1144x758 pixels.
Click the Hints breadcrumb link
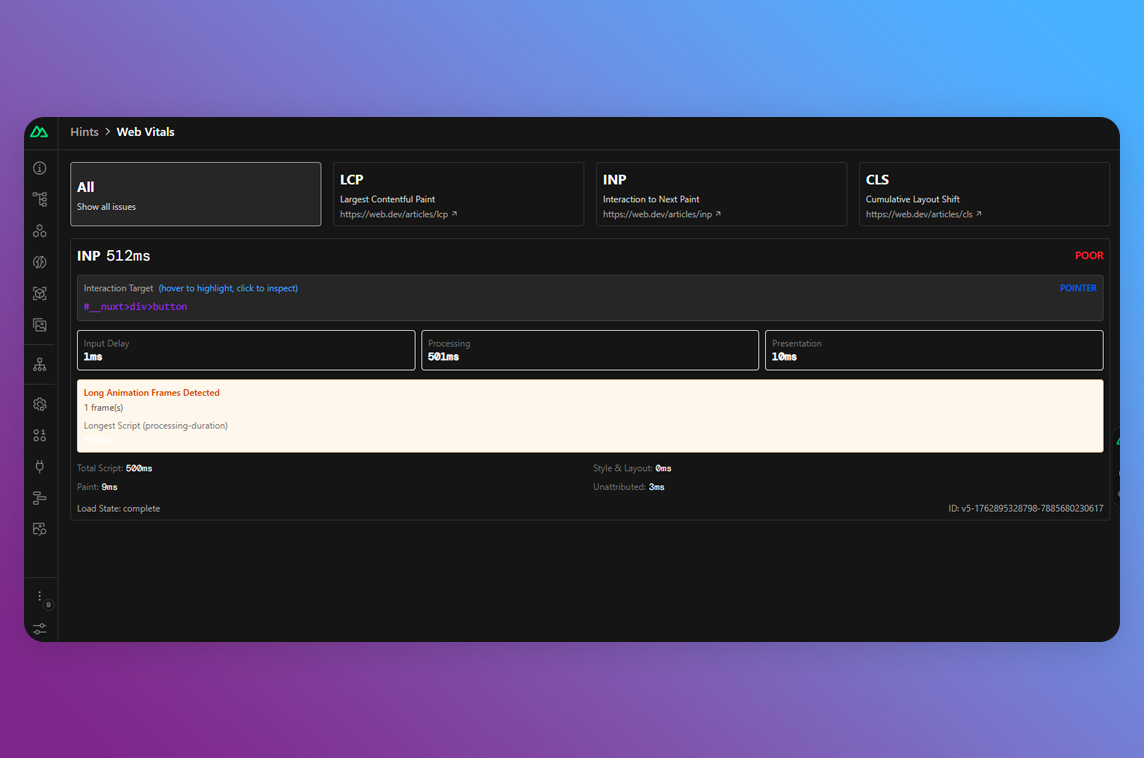pyautogui.click(x=84, y=132)
